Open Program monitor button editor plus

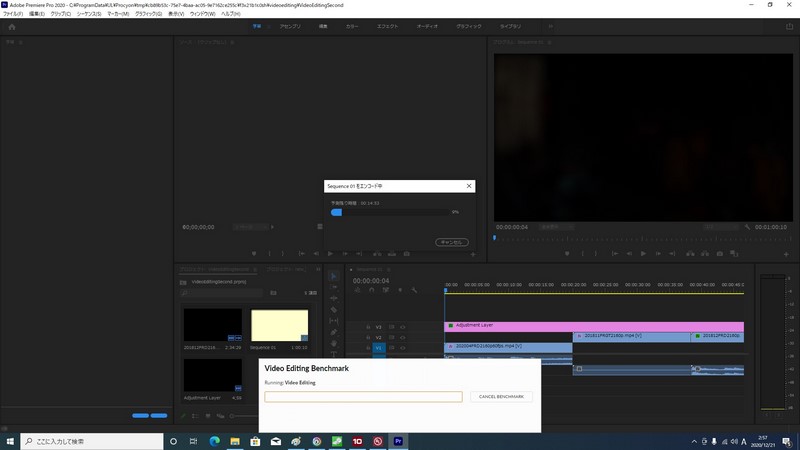[x=786, y=254]
